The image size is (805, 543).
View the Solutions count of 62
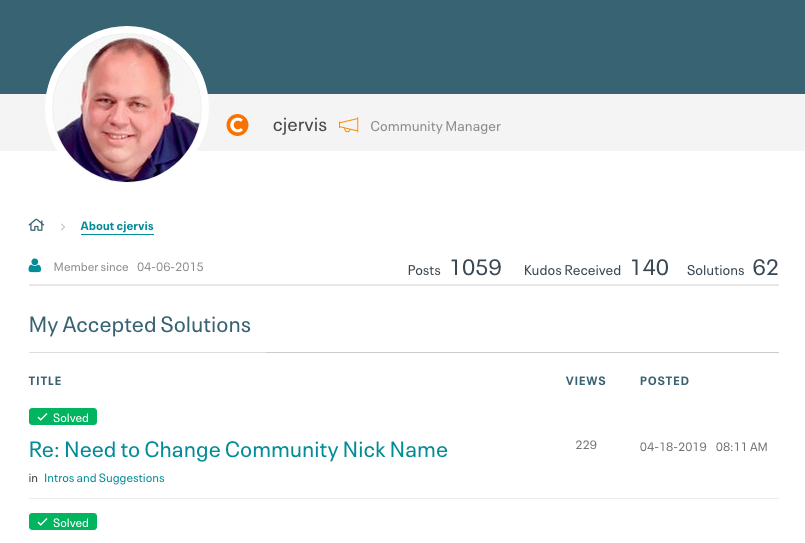point(765,268)
